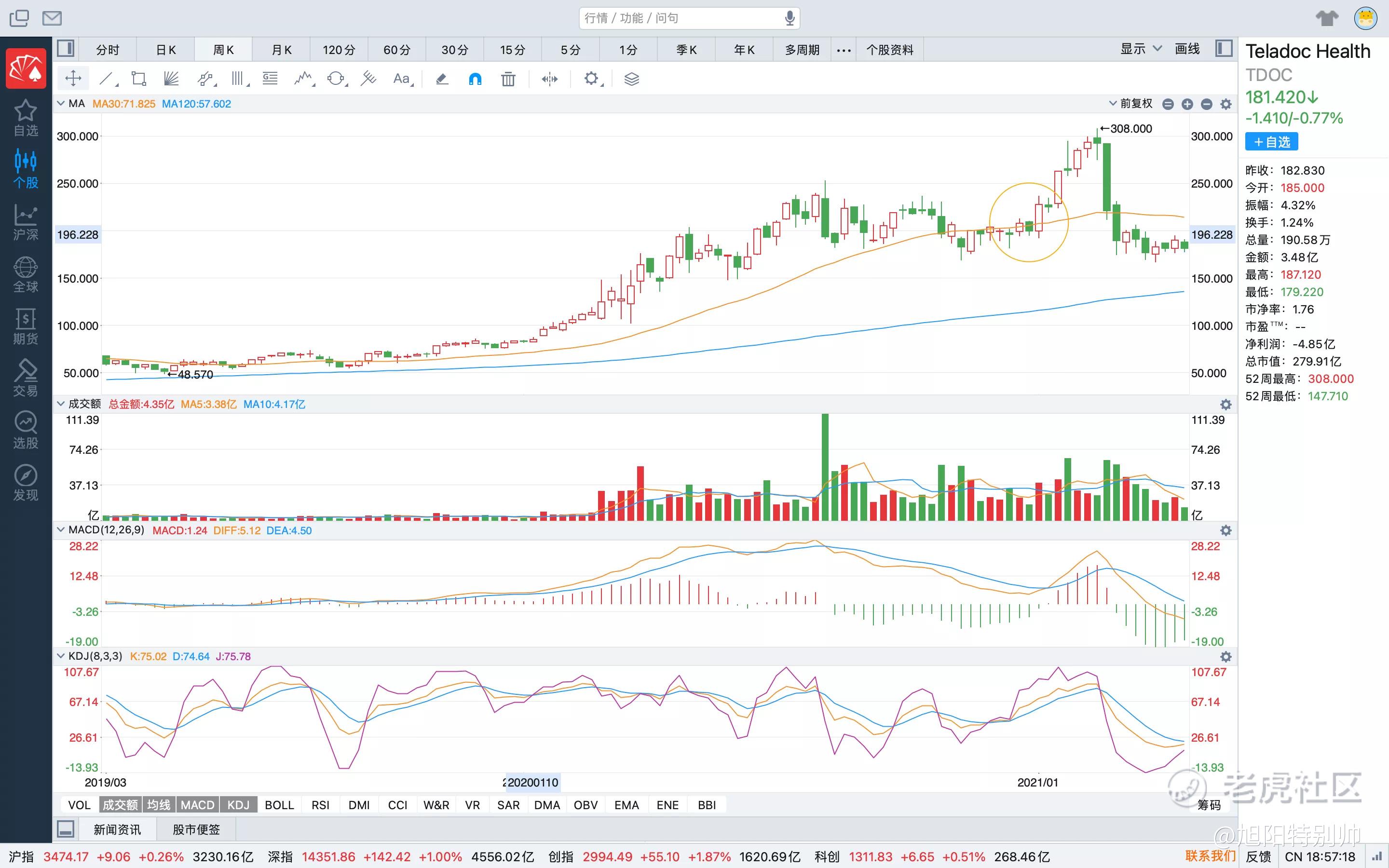Click the multi-window icon at top left

point(19,18)
